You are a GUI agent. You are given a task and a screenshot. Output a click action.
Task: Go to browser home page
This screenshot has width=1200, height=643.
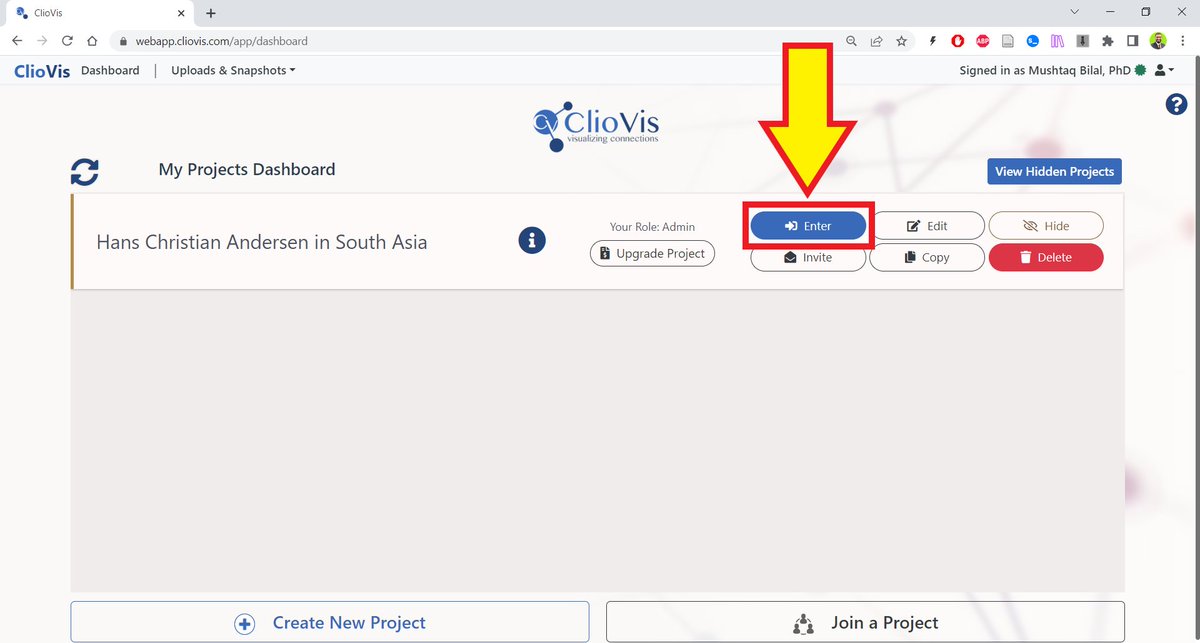92,41
